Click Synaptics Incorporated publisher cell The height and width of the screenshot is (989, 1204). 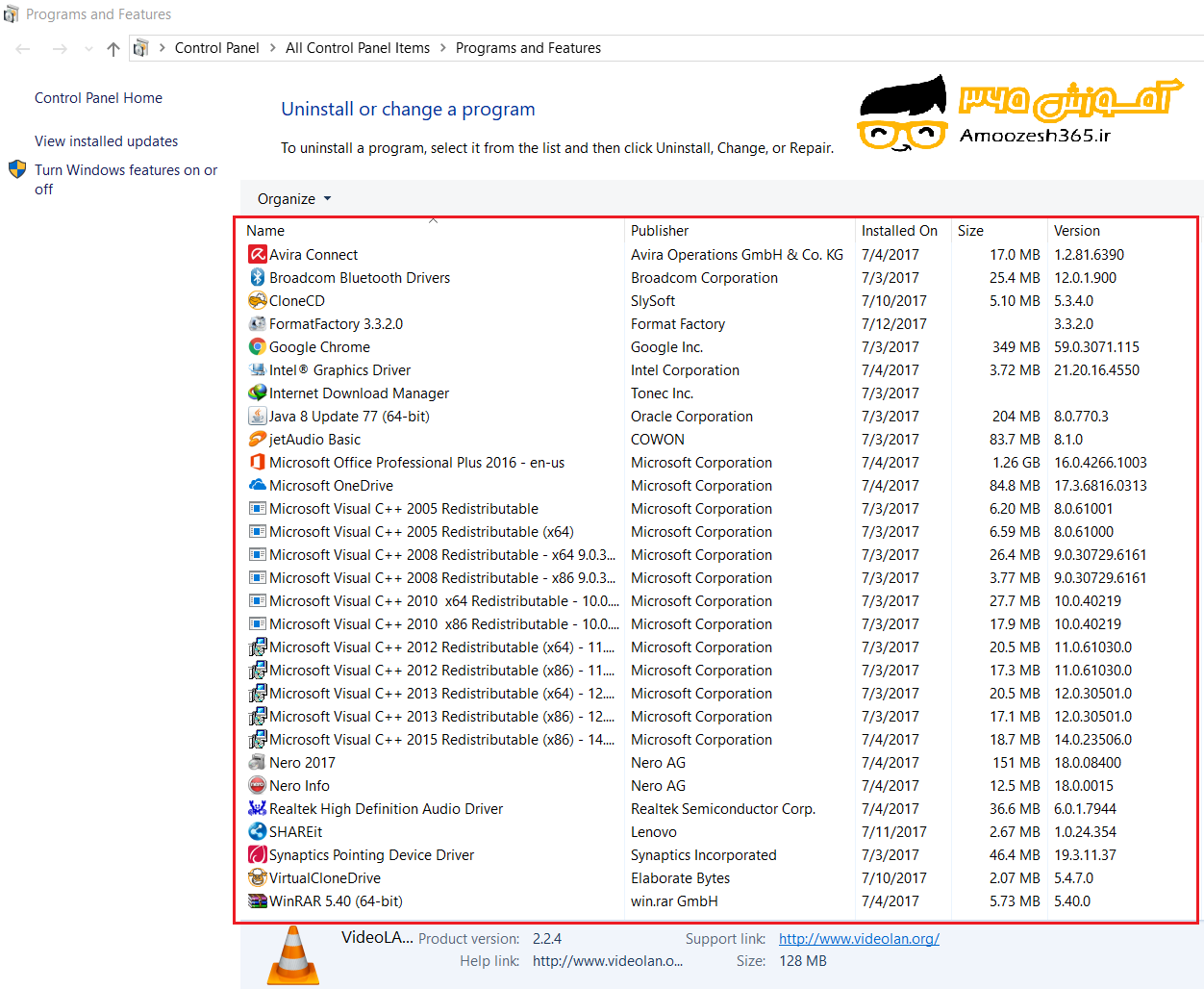(x=703, y=854)
